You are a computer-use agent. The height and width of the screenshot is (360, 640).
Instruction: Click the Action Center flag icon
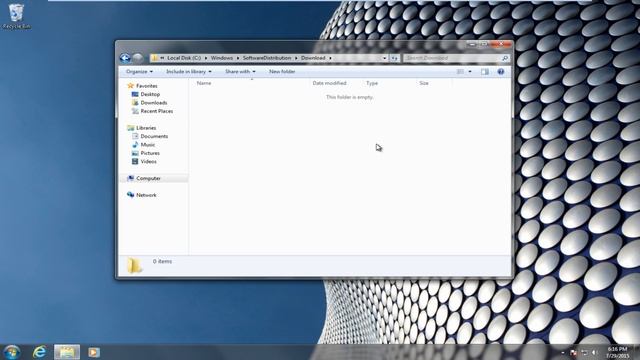pyautogui.click(x=573, y=352)
